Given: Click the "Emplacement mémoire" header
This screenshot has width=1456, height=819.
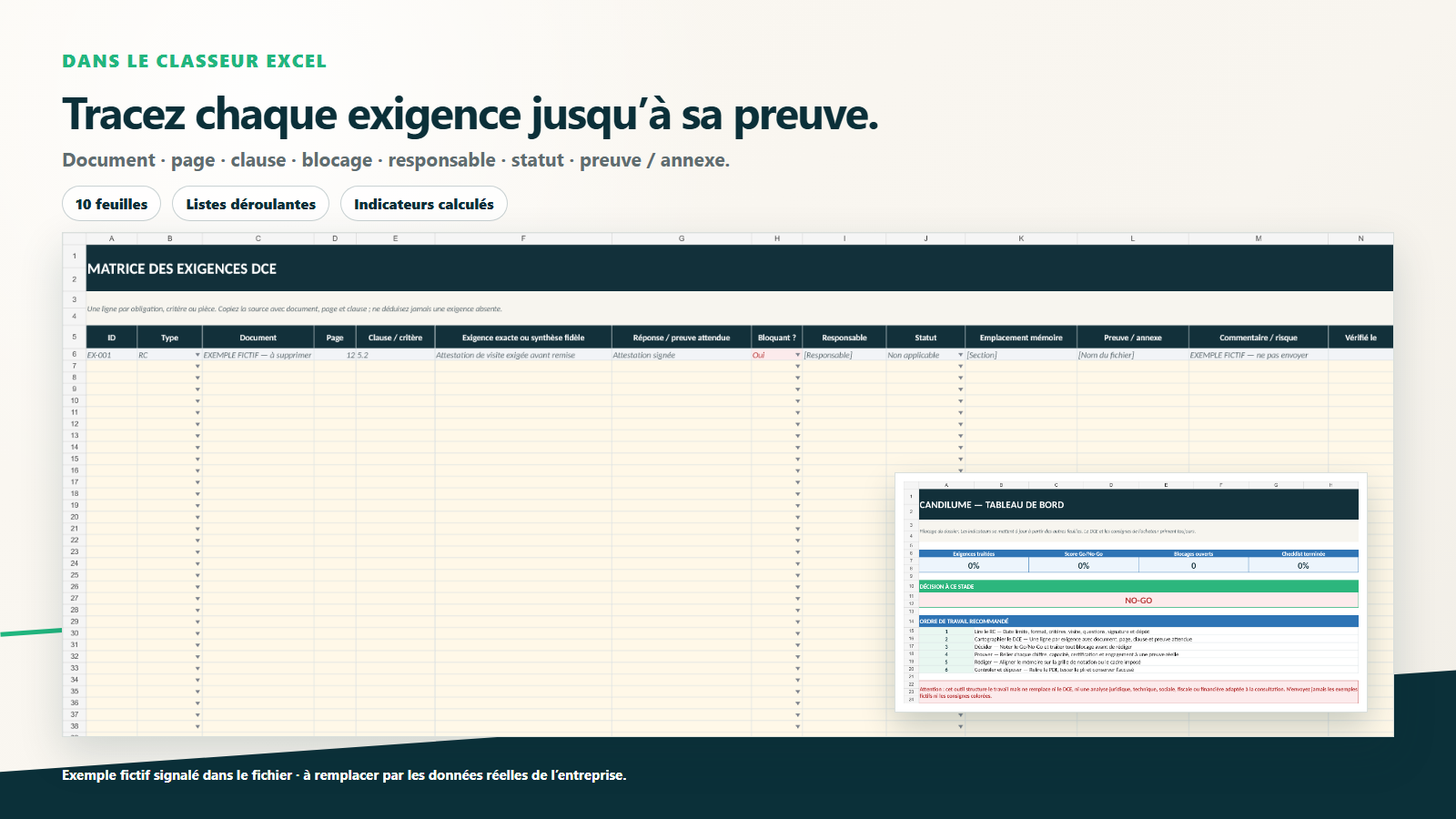Looking at the screenshot, I should [1021, 338].
